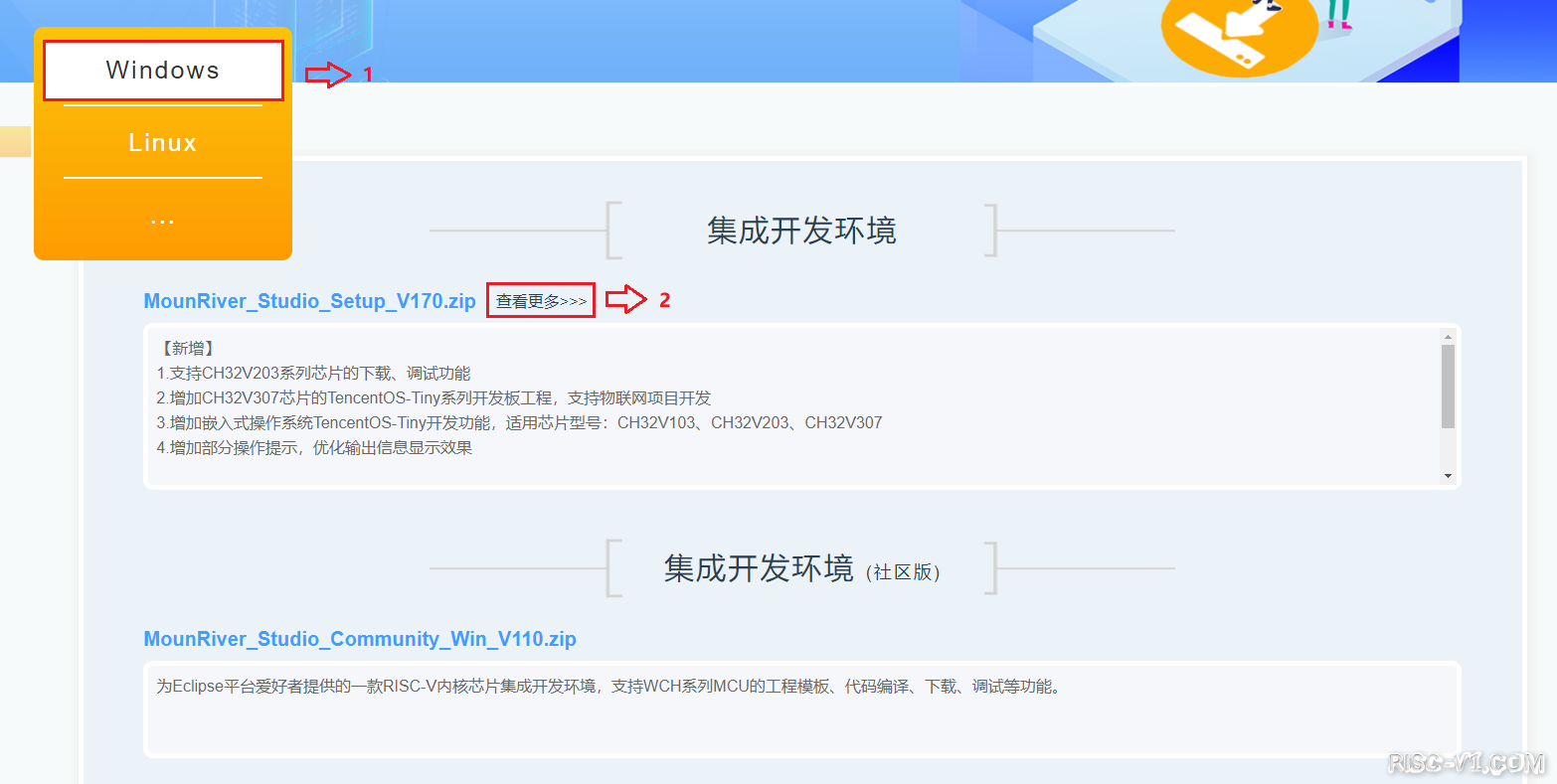Image resolution: width=1557 pixels, height=784 pixels.
Task: Switch to the Linux platform tab
Action: [x=163, y=143]
